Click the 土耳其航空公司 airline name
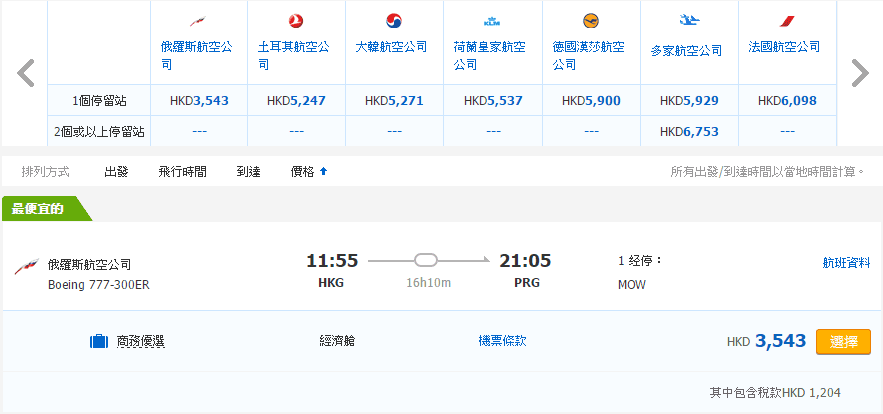The image size is (883, 414). pyautogui.click(x=290, y=47)
